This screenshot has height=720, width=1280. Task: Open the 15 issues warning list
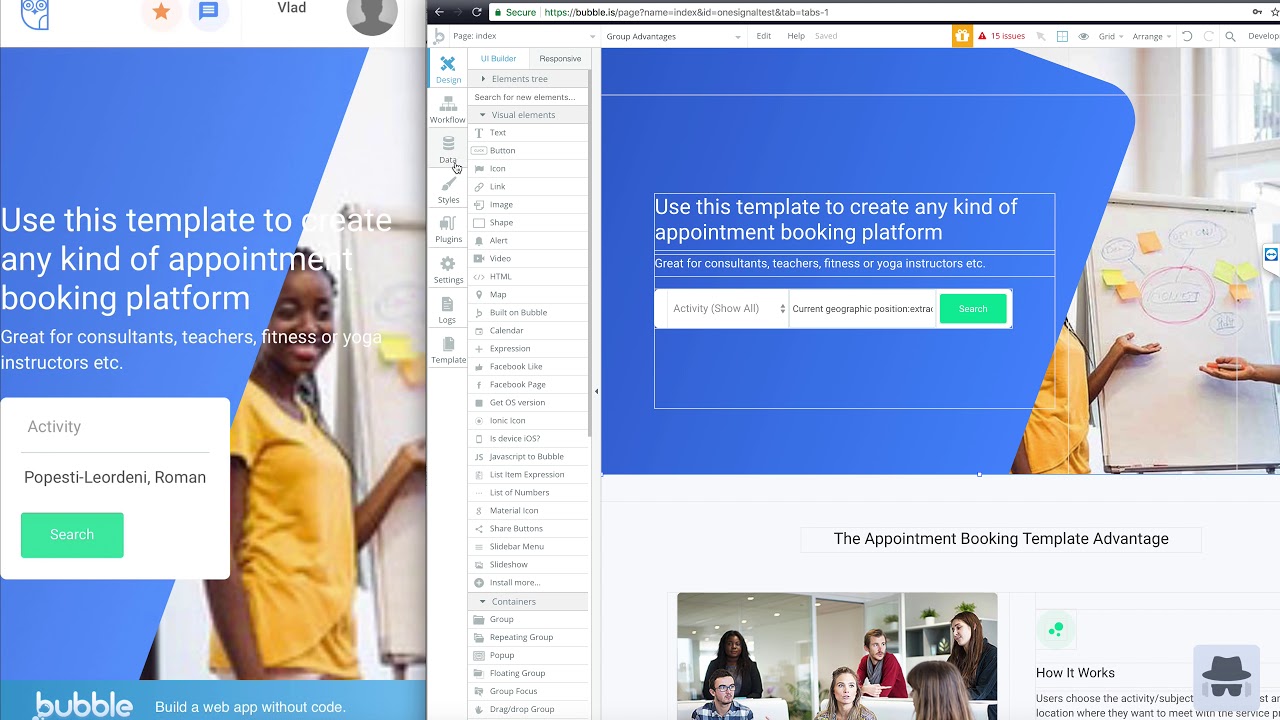pyautogui.click(x=1001, y=36)
